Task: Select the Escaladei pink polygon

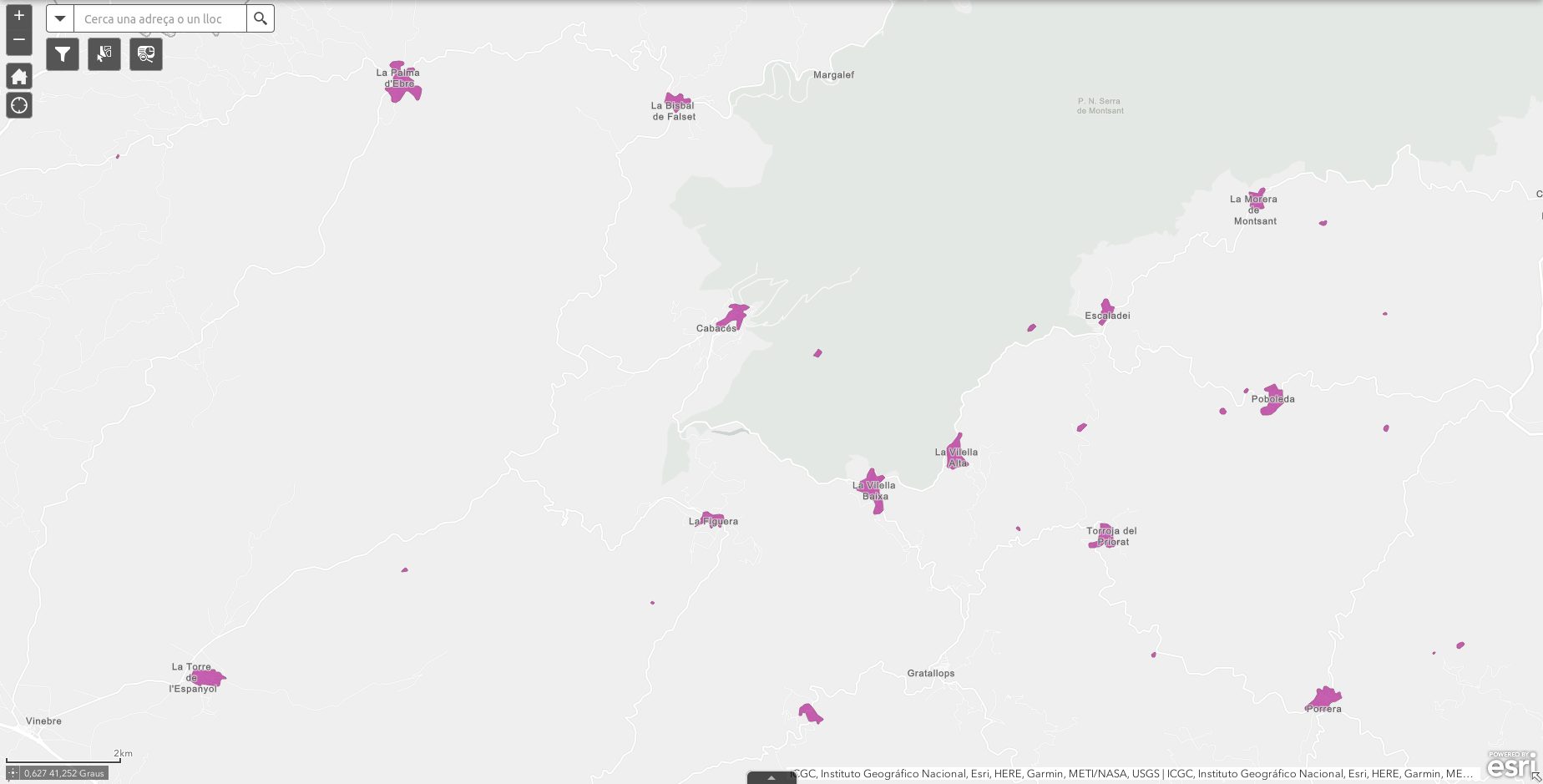Action: coord(1106,307)
